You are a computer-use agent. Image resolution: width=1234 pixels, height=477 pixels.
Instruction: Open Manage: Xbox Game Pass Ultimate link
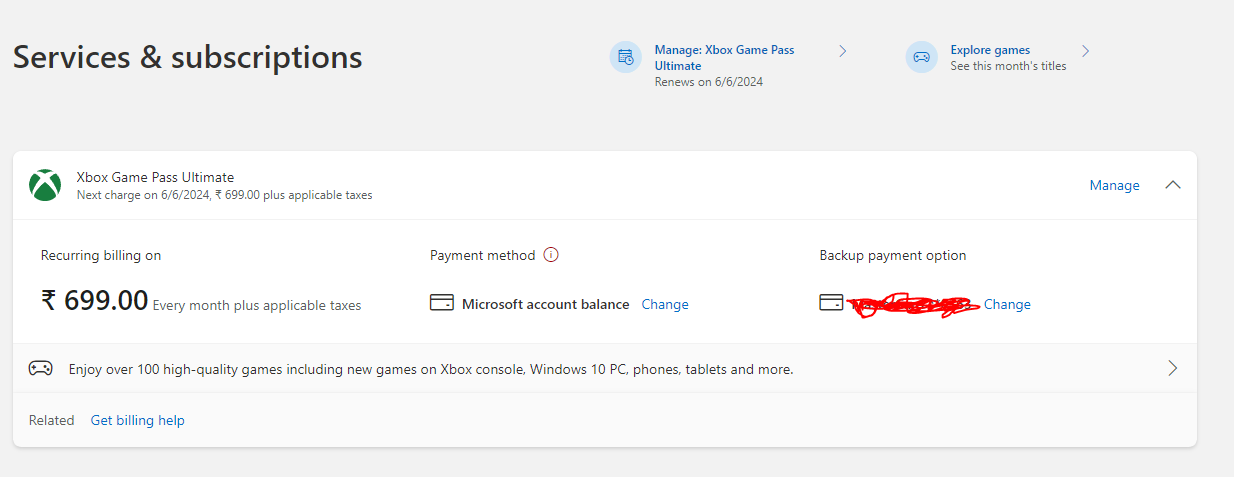(x=724, y=57)
